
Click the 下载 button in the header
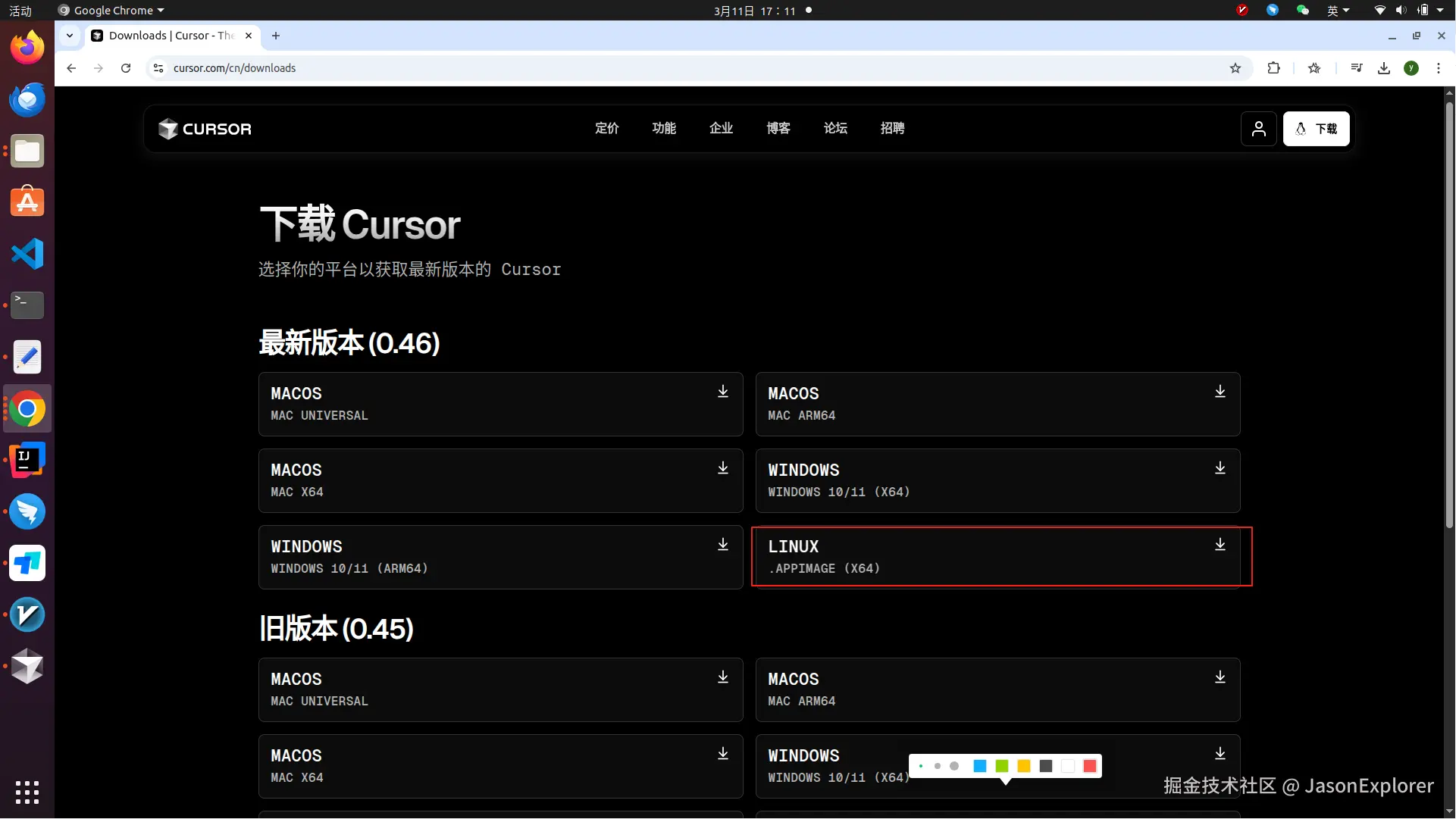point(1317,129)
